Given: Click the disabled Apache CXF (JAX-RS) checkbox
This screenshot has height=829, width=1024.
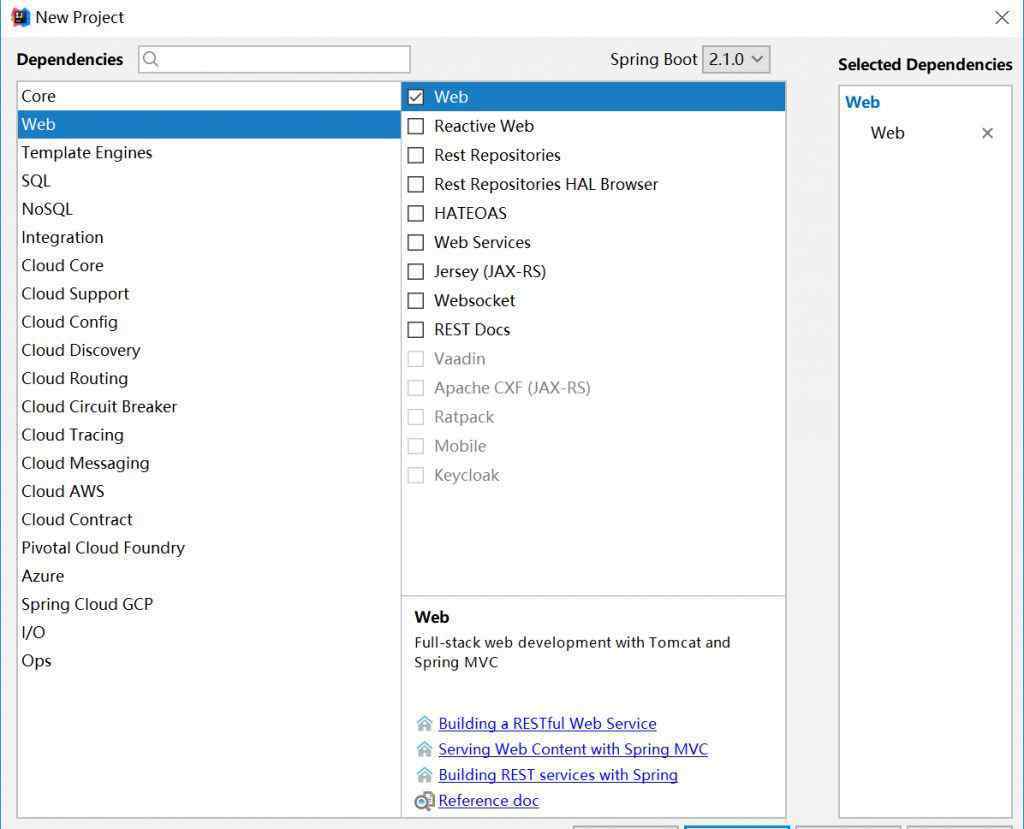Looking at the screenshot, I should (x=415, y=388).
